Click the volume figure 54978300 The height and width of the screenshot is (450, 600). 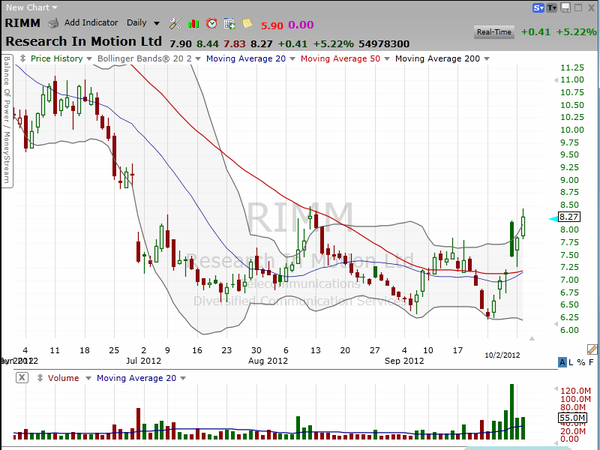point(384,44)
